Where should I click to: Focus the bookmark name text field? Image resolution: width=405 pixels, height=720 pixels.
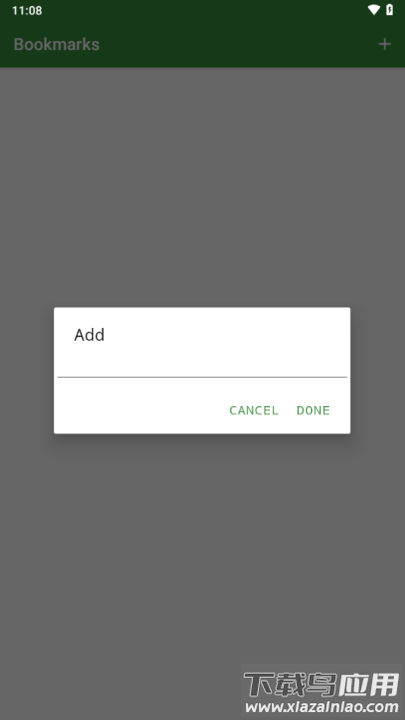point(202,365)
